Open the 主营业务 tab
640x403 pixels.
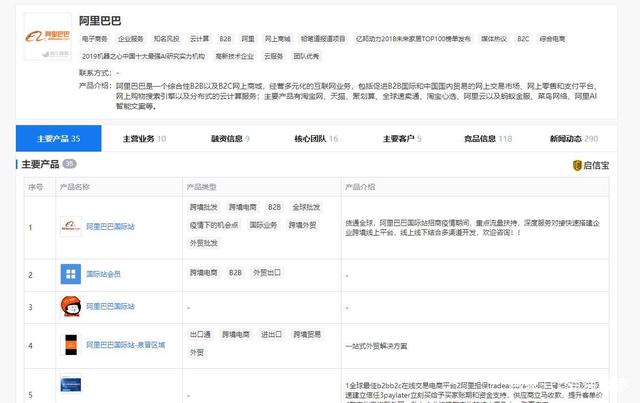(x=144, y=139)
